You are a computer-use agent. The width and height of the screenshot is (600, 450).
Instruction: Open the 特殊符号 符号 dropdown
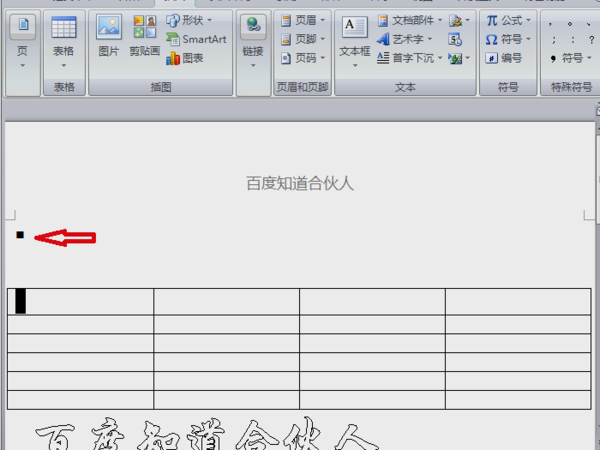[x=571, y=58]
